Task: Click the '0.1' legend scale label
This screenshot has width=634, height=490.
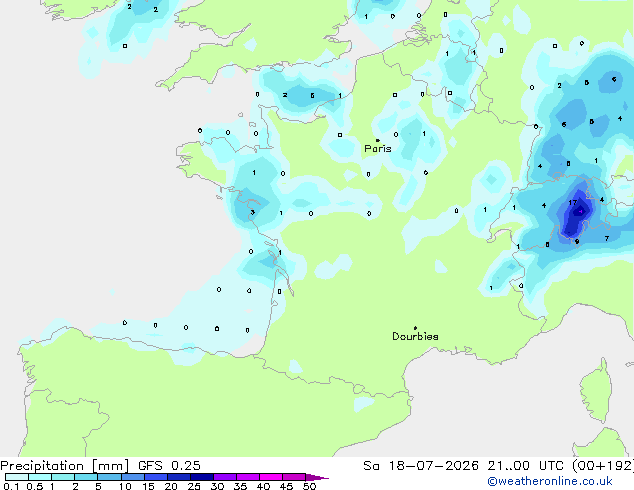Action: click(11, 486)
